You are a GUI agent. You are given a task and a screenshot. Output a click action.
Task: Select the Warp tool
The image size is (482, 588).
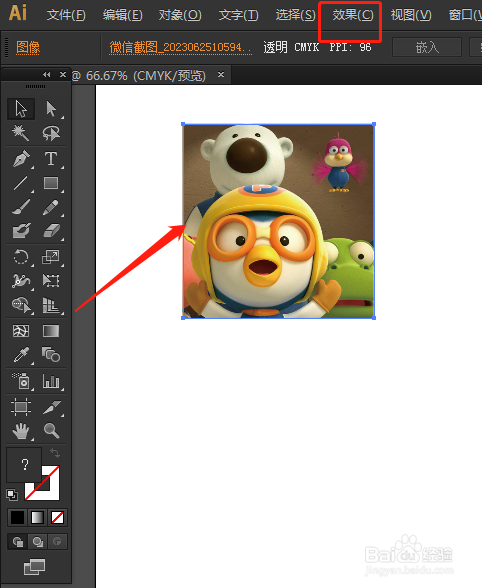[x=21, y=281]
